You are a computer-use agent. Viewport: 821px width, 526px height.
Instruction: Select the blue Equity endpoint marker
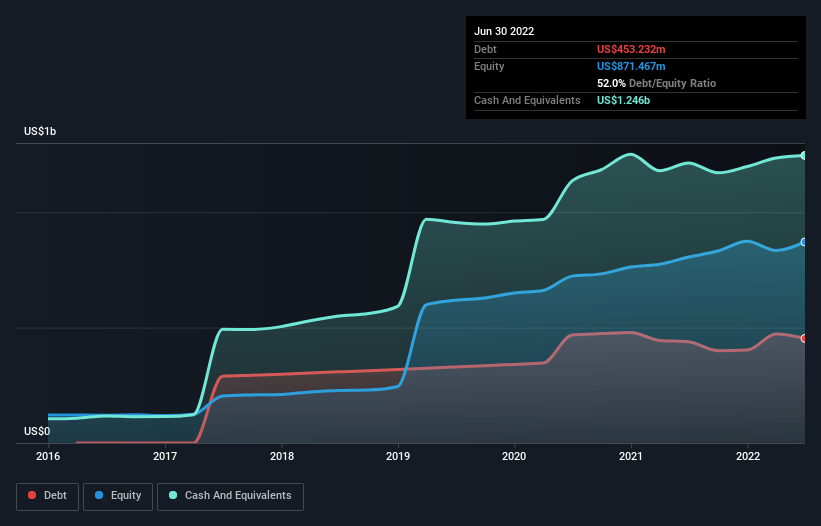pyautogui.click(x=804, y=242)
